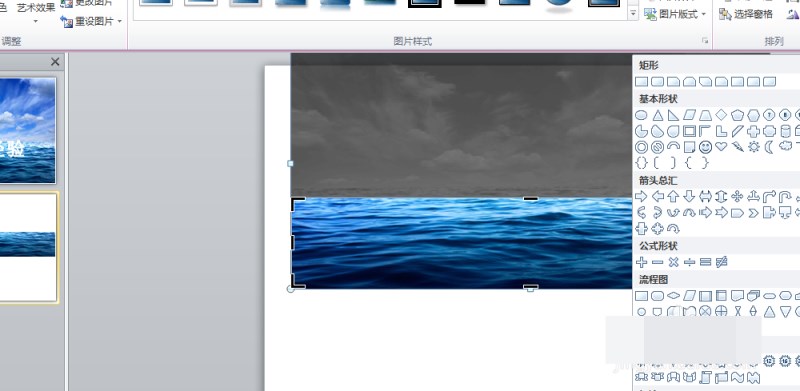Insert the pentagon basic shape
Image resolution: width=800 pixels, height=391 pixels.
737,115
